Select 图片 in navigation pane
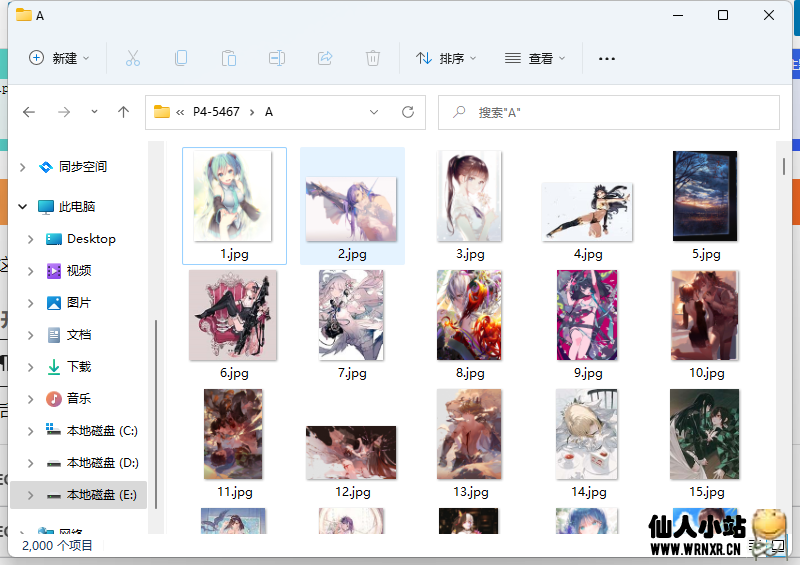 coord(79,303)
